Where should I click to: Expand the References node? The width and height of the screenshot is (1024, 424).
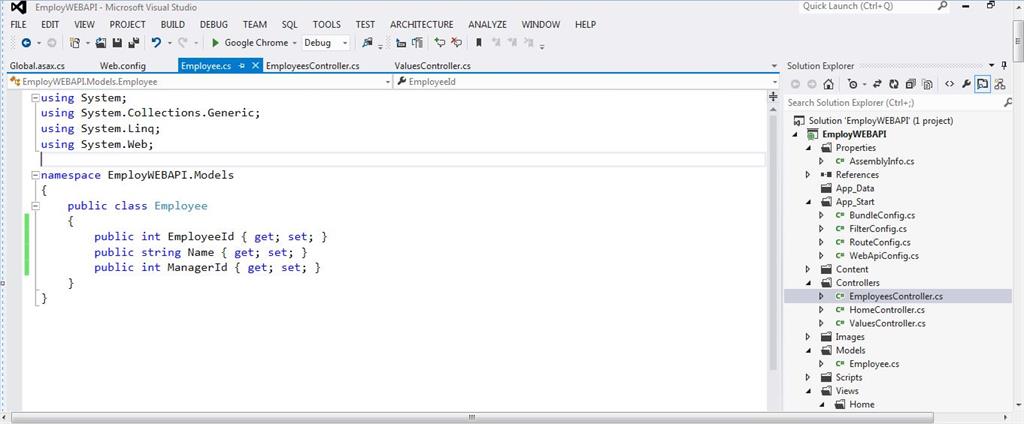point(808,175)
